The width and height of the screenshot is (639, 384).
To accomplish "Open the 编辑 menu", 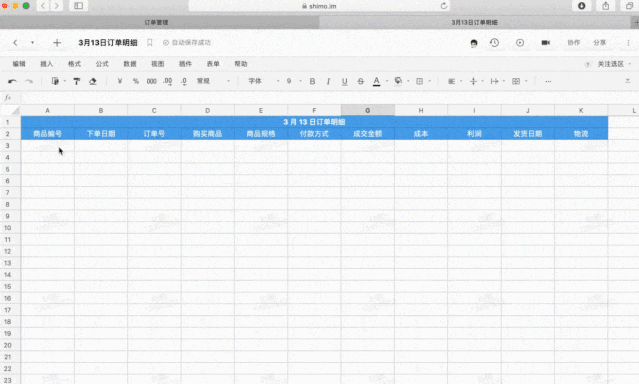I will coord(19,64).
